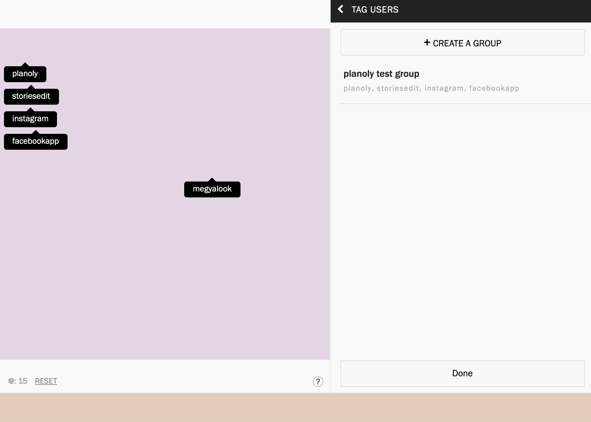The image size is (591, 422).
Task: Select the facebookapp tag on image
Action: click(36, 142)
